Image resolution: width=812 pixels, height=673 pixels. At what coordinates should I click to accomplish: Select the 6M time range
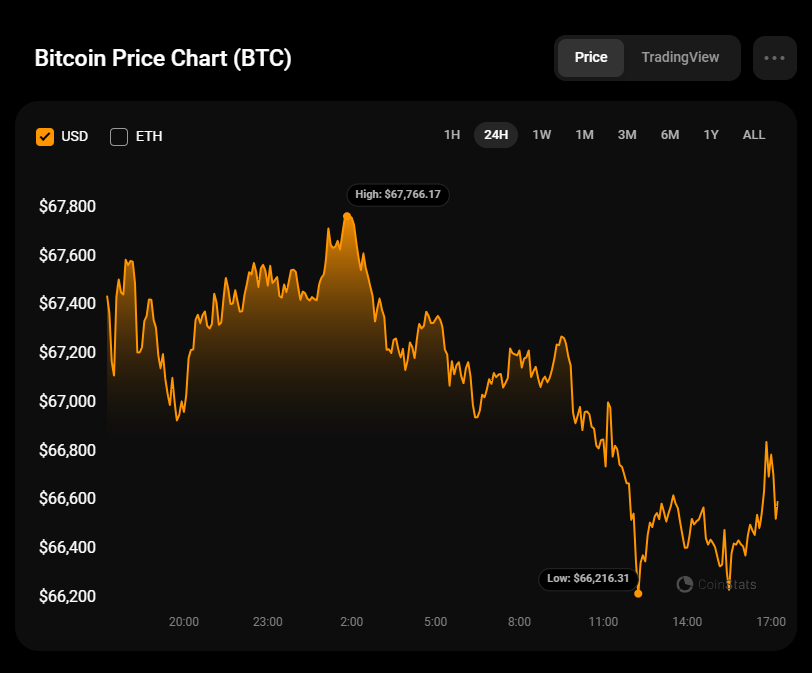pos(670,135)
